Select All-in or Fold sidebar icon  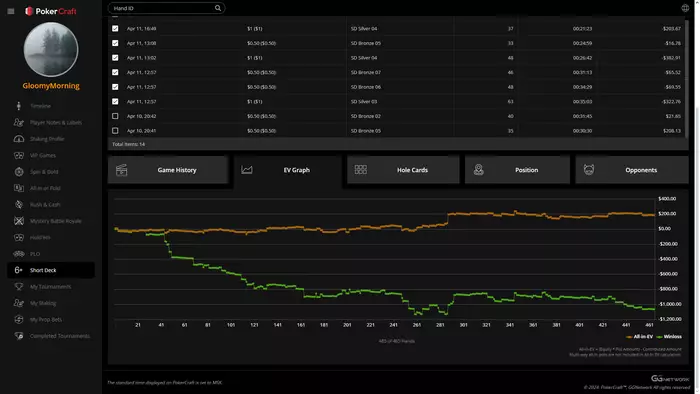point(19,188)
